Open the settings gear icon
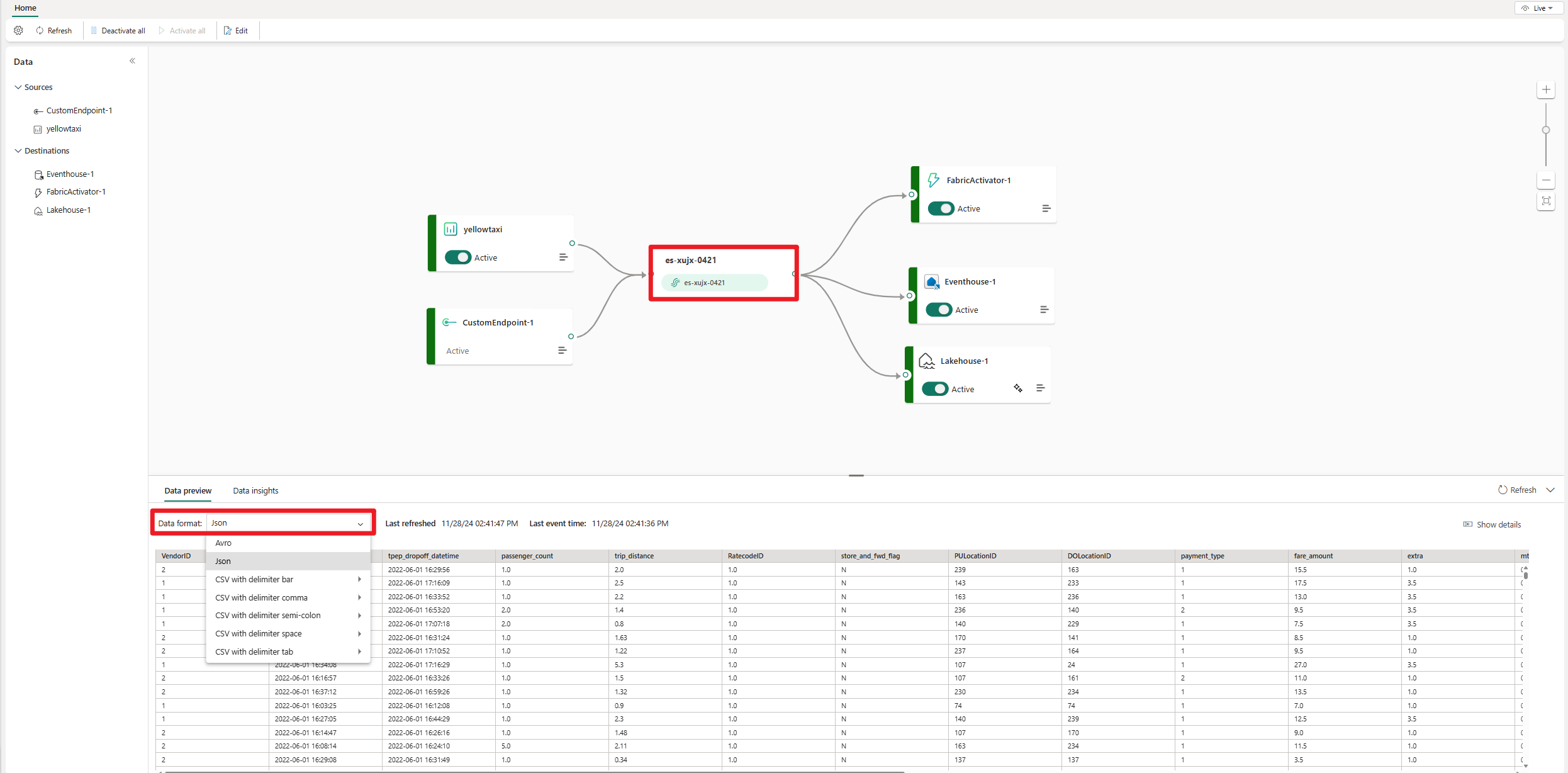The height and width of the screenshot is (773, 1568). 18,30
